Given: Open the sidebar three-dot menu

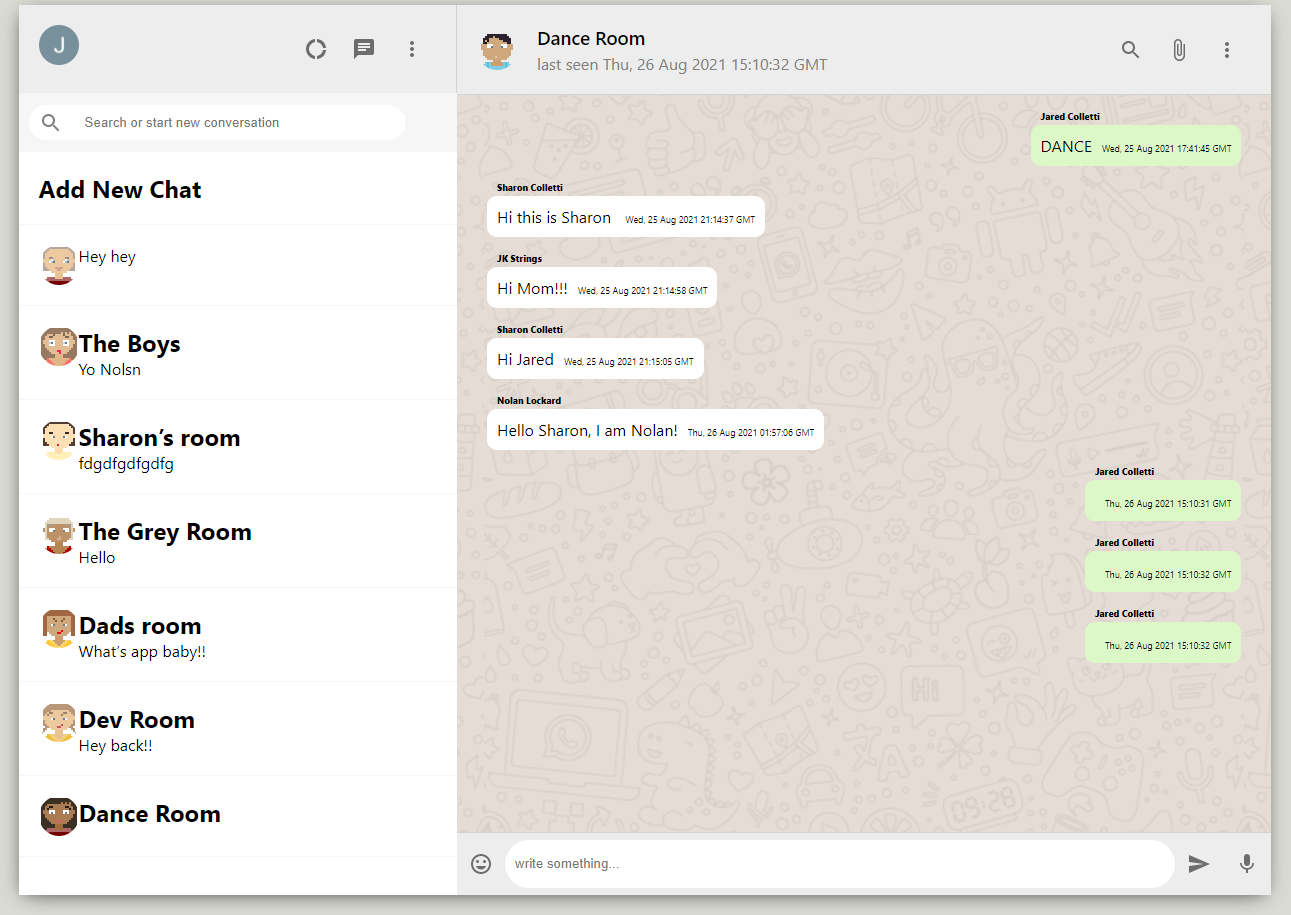Looking at the screenshot, I should coord(412,49).
